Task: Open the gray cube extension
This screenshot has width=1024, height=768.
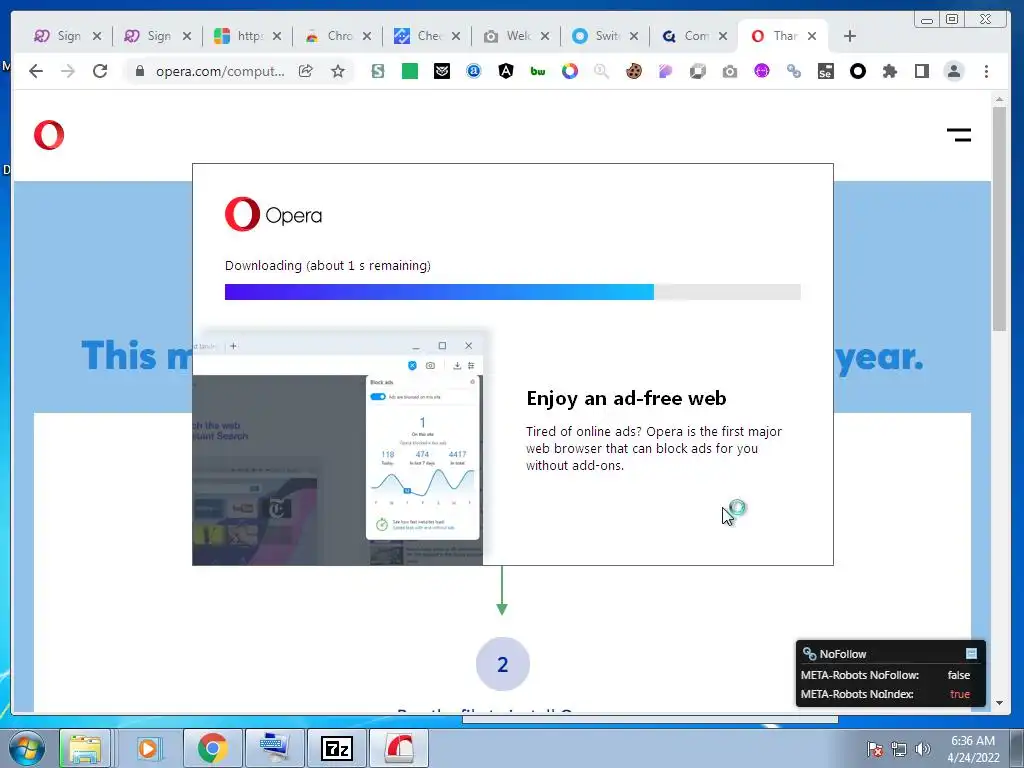Action: click(x=697, y=71)
